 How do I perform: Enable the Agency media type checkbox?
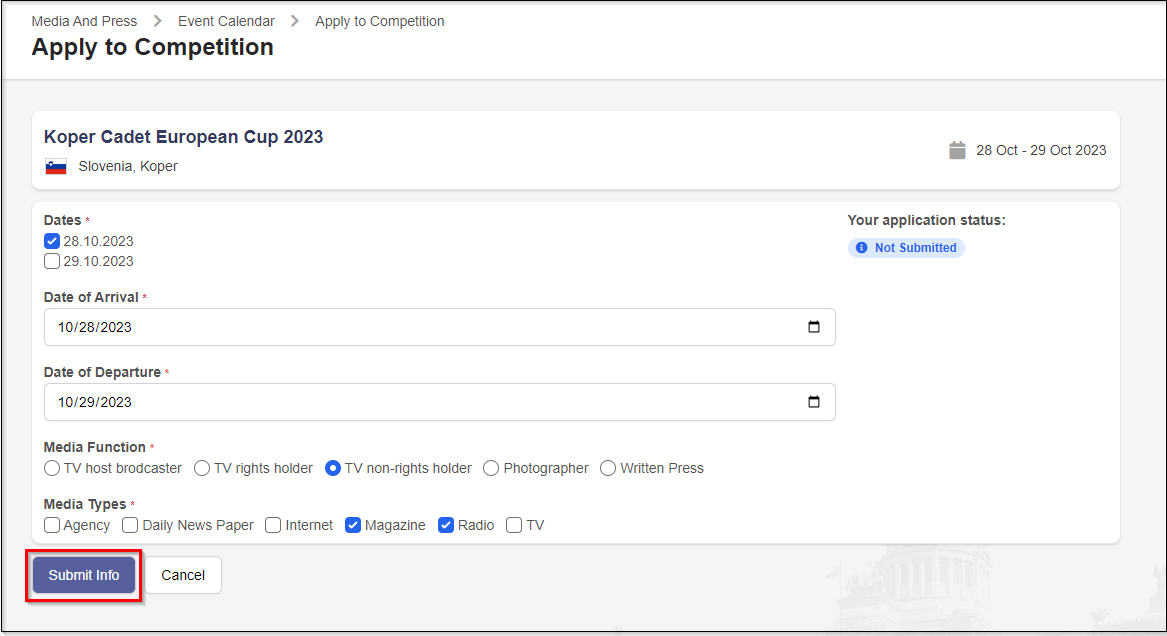[x=52, y=525]
